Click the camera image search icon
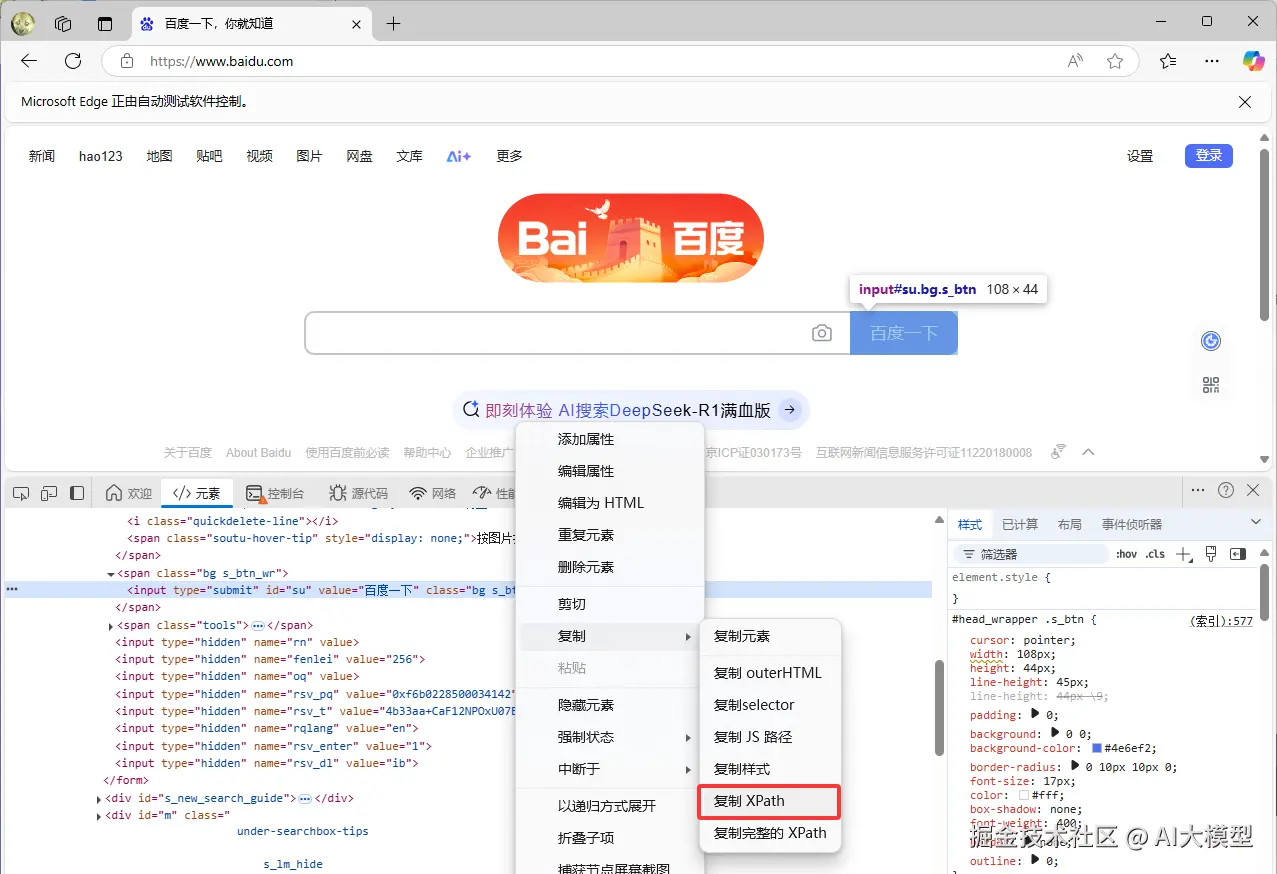1277x874 pixels. [x=822, y=333]
